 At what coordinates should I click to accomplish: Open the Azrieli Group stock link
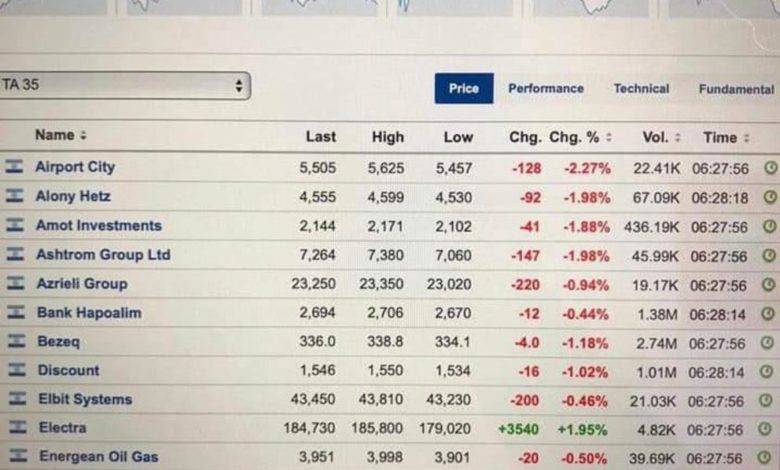pos(82,284)
